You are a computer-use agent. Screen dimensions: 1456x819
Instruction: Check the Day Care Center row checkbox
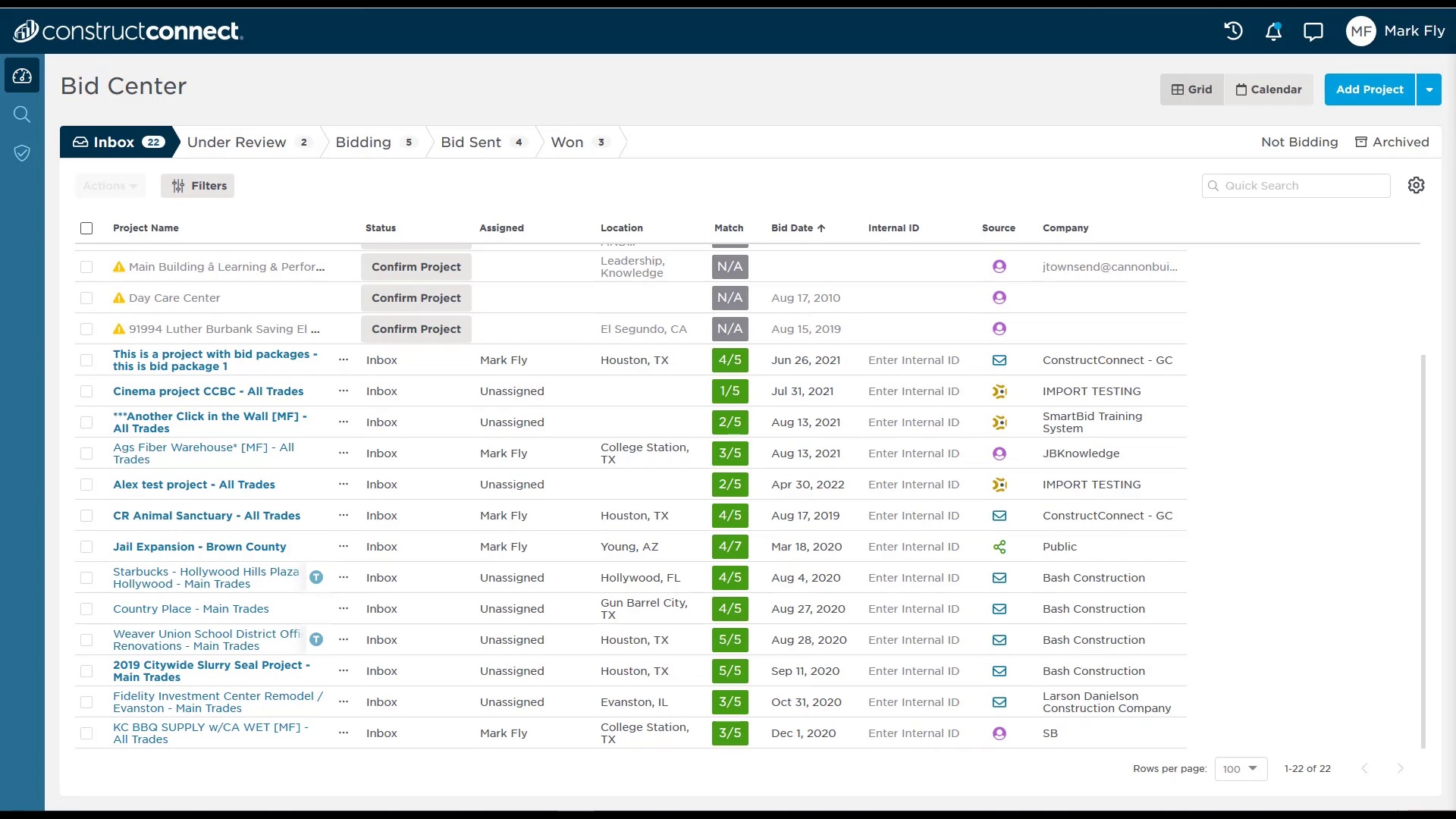[x=86, y=298]
